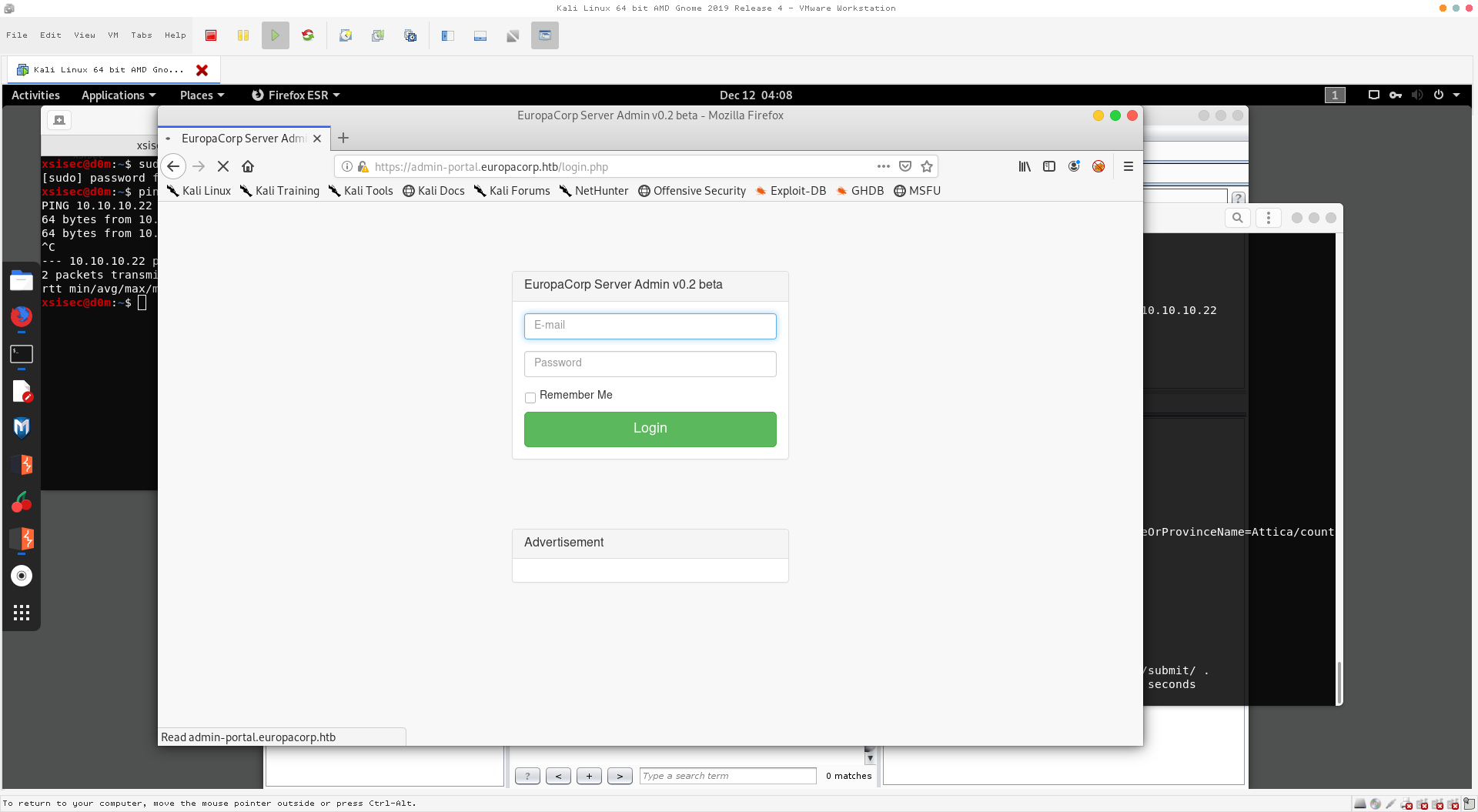Viewport: 1478px width, 812px height.
Task: Open the NetHunter bookmark
Action: pos(594,191)
